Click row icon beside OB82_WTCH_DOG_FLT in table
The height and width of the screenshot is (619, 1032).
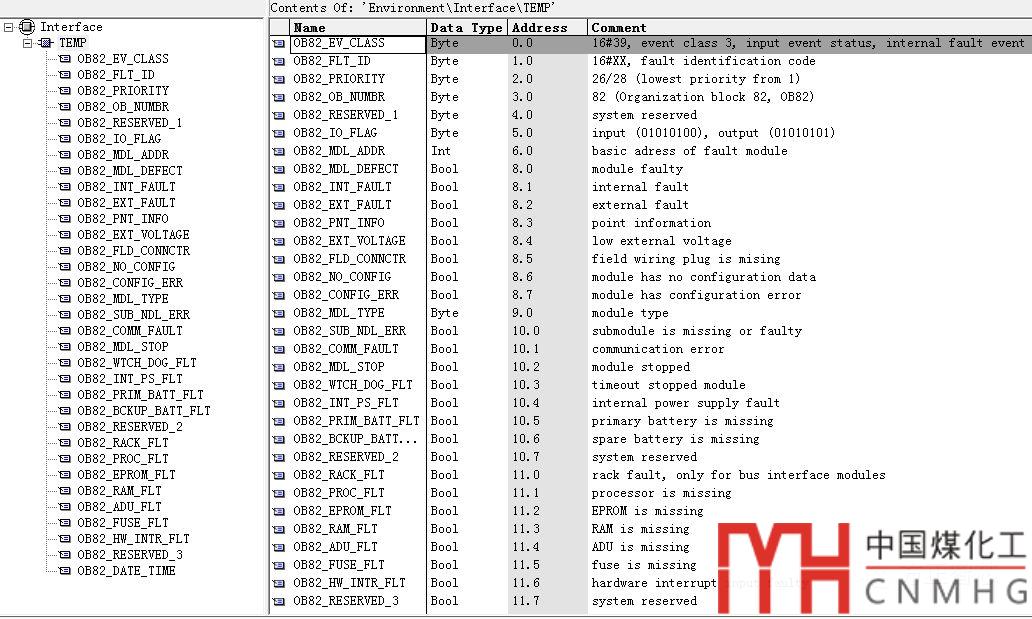tap(279, 385)
